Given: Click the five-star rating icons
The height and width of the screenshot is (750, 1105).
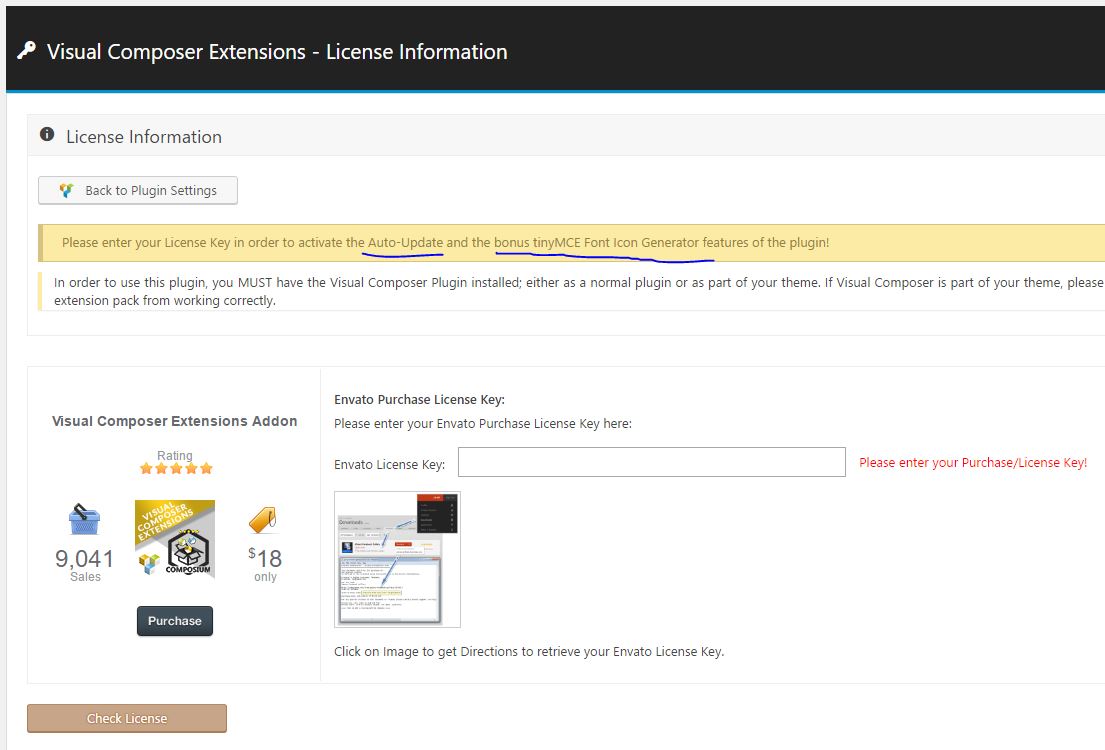Looking at the screenshot, I should point(175,468).
